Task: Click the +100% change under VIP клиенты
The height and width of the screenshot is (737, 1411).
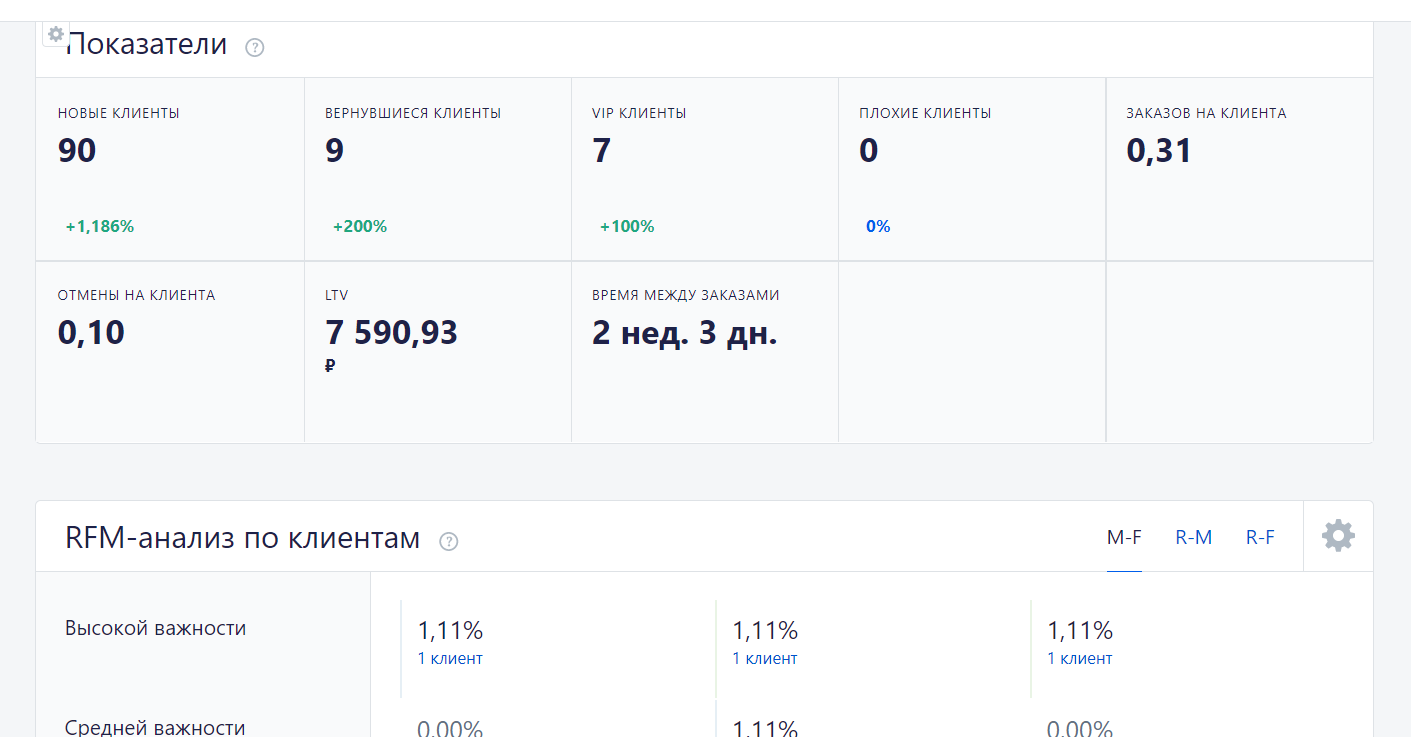Action: tap(627, 226)
